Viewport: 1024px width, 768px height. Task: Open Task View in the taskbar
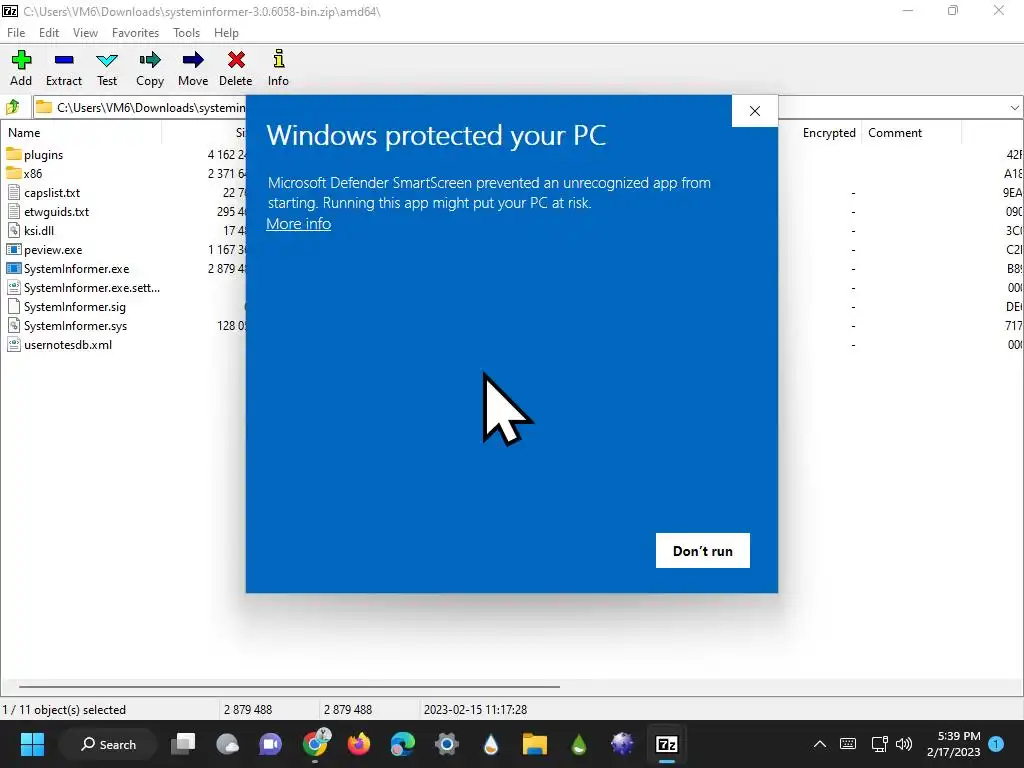pyautogui.click(x=183, y=744)
